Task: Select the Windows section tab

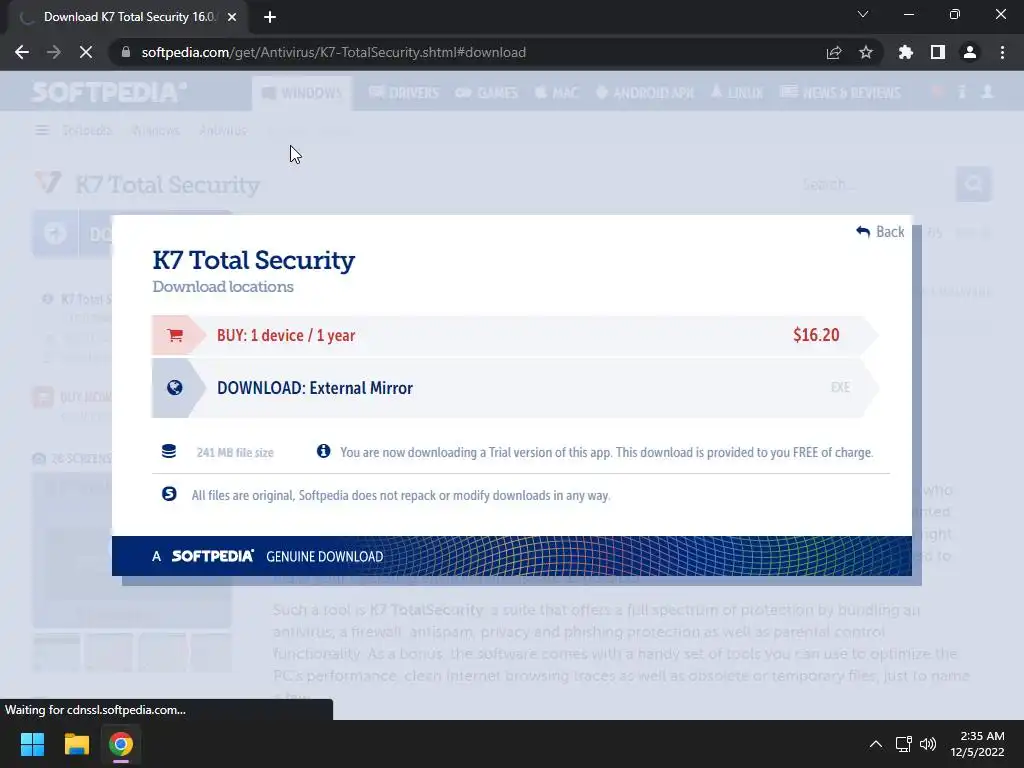Action: pyautogui.click(x=302, y=93)
